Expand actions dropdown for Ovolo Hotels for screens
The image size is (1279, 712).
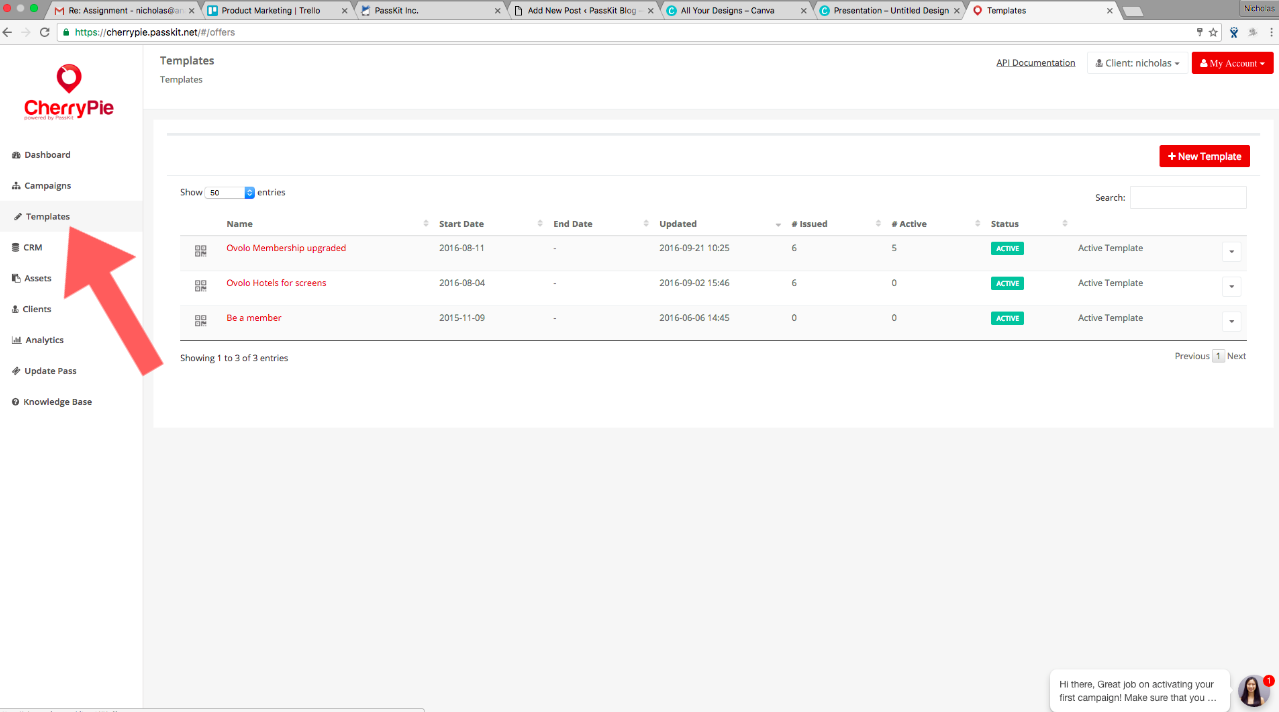point(1232,287)
